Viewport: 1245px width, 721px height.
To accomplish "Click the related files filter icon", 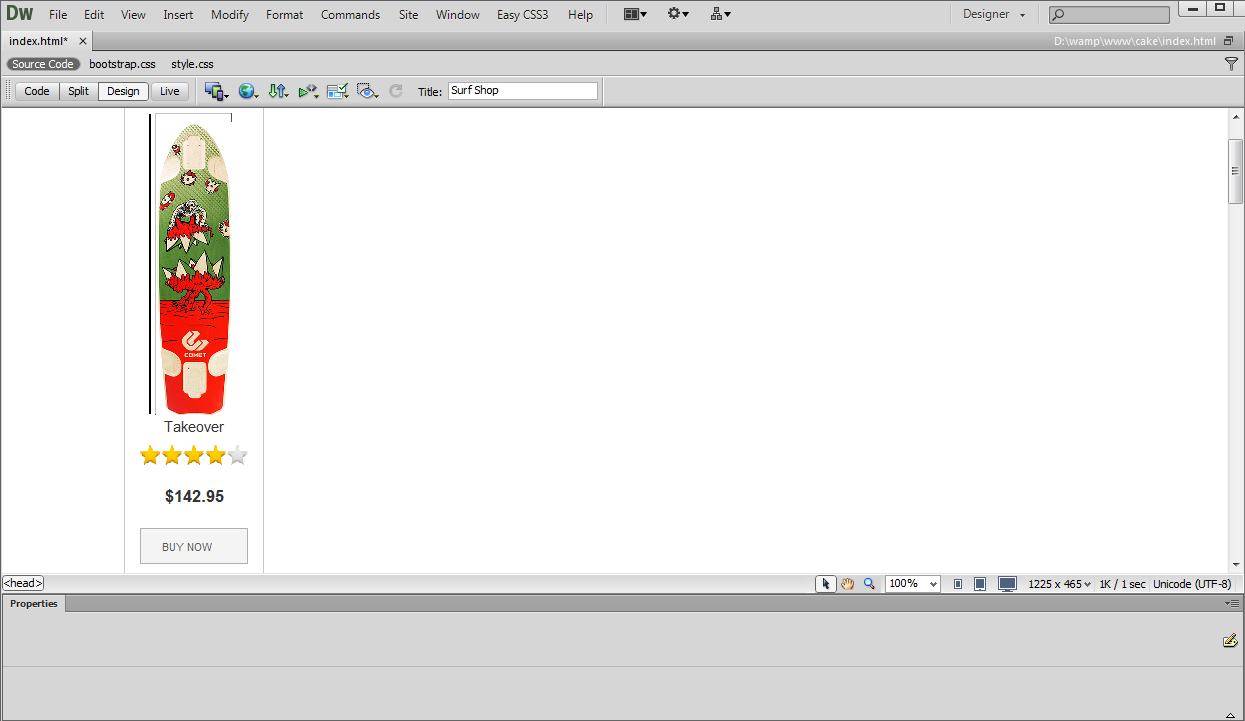I will (x=1231, y=64).
